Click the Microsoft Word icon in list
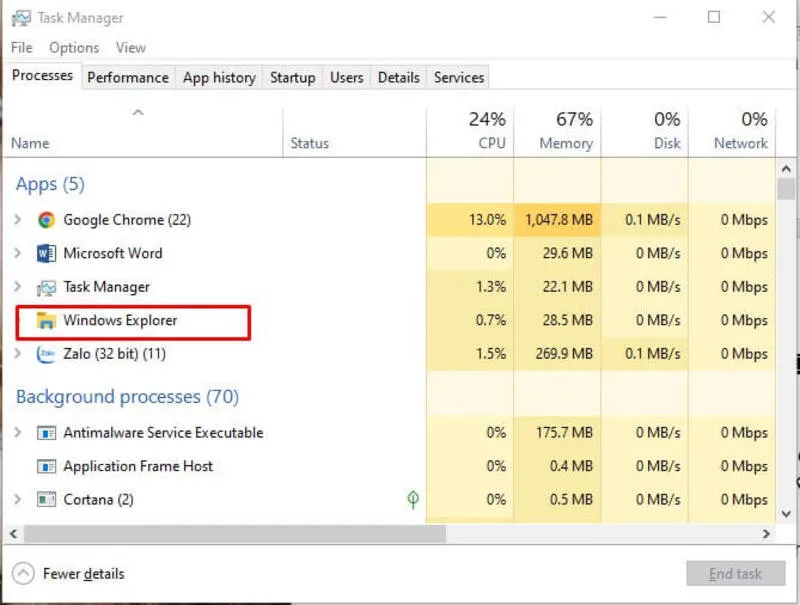Screen dimensions: 800x605 pyautogui.click(x=46, y=253)
